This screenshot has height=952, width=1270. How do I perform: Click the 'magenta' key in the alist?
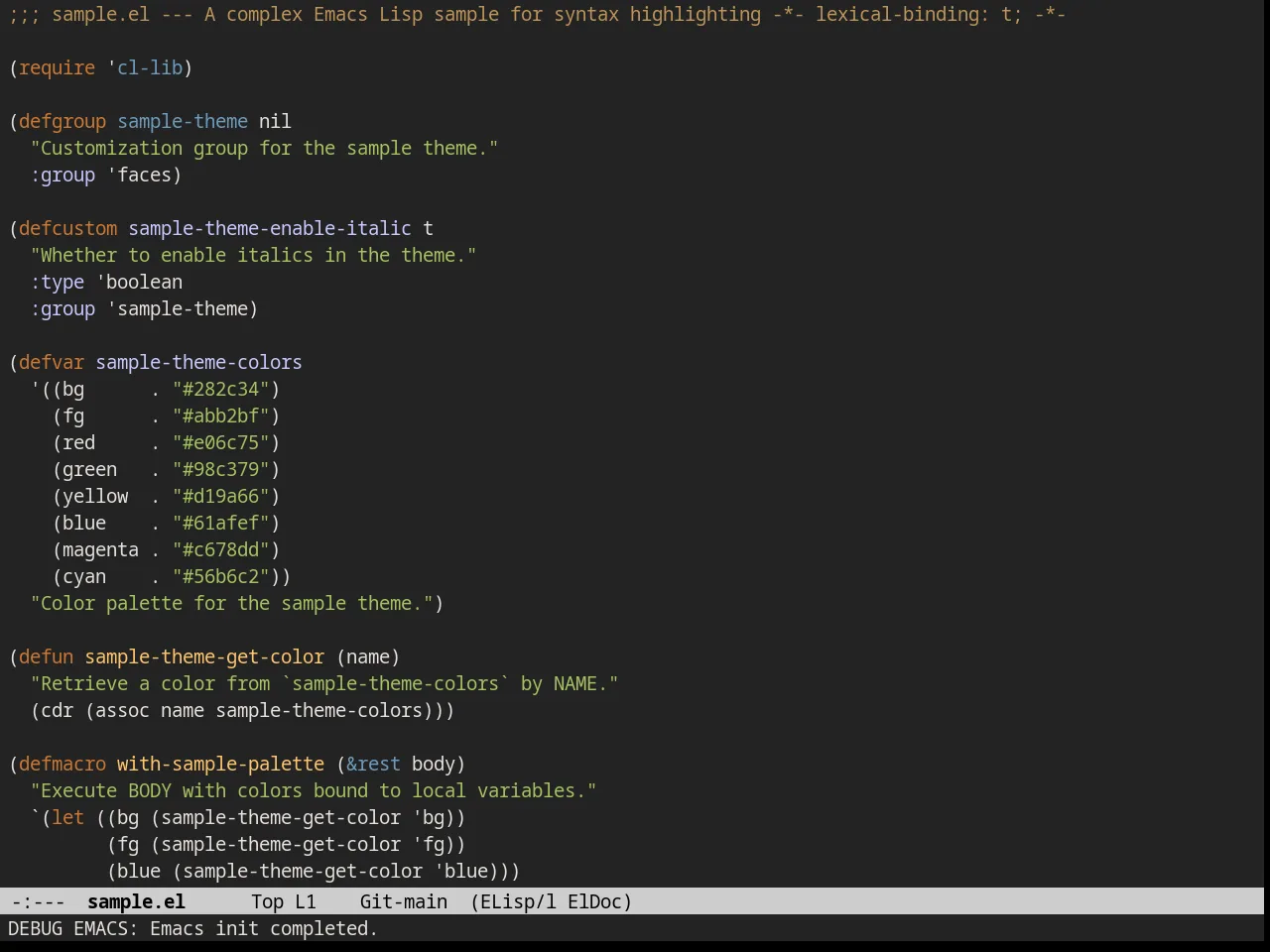click(100, 549)
